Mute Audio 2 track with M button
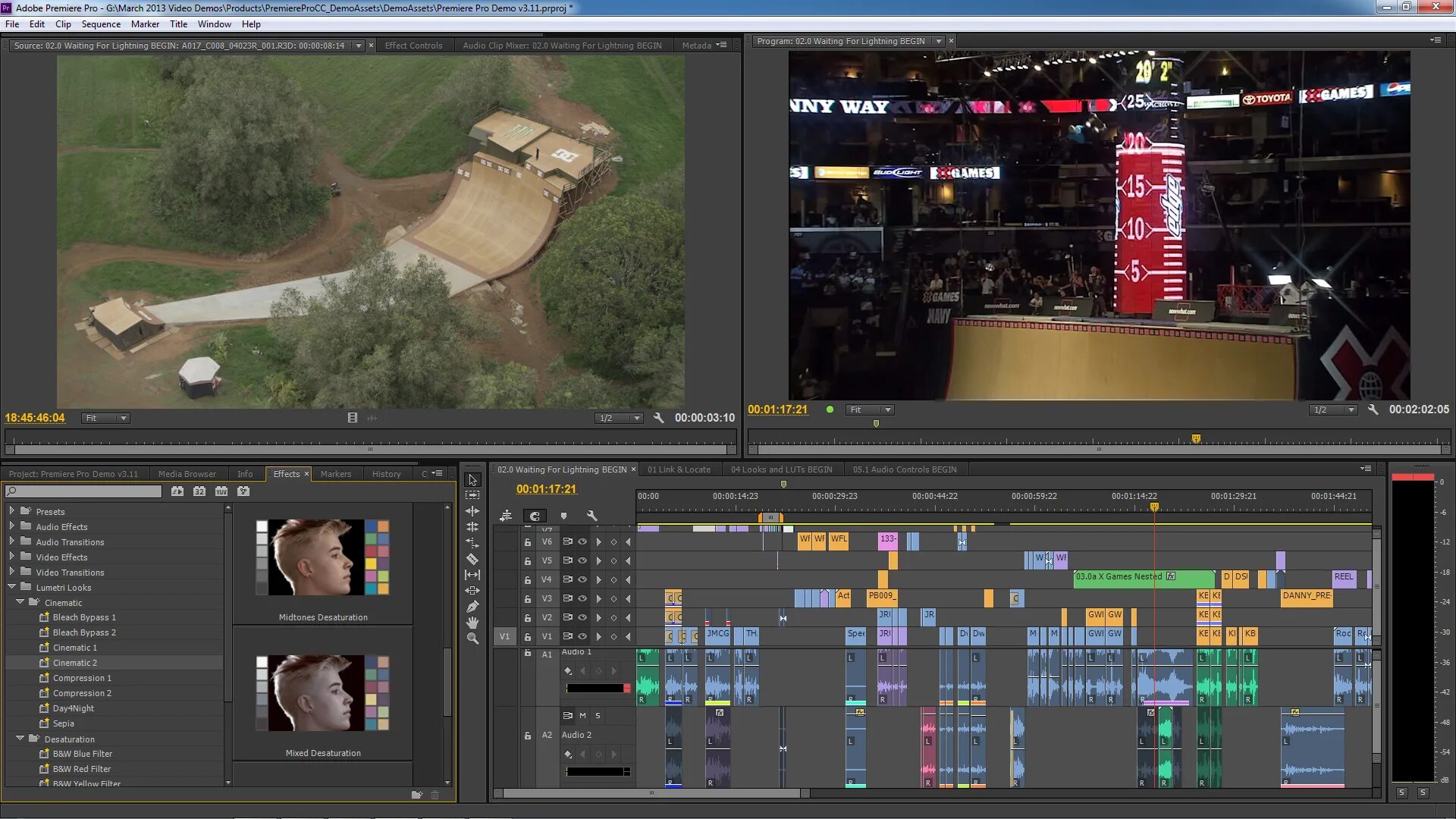The image size is (1456, 819). pos(582,716)
